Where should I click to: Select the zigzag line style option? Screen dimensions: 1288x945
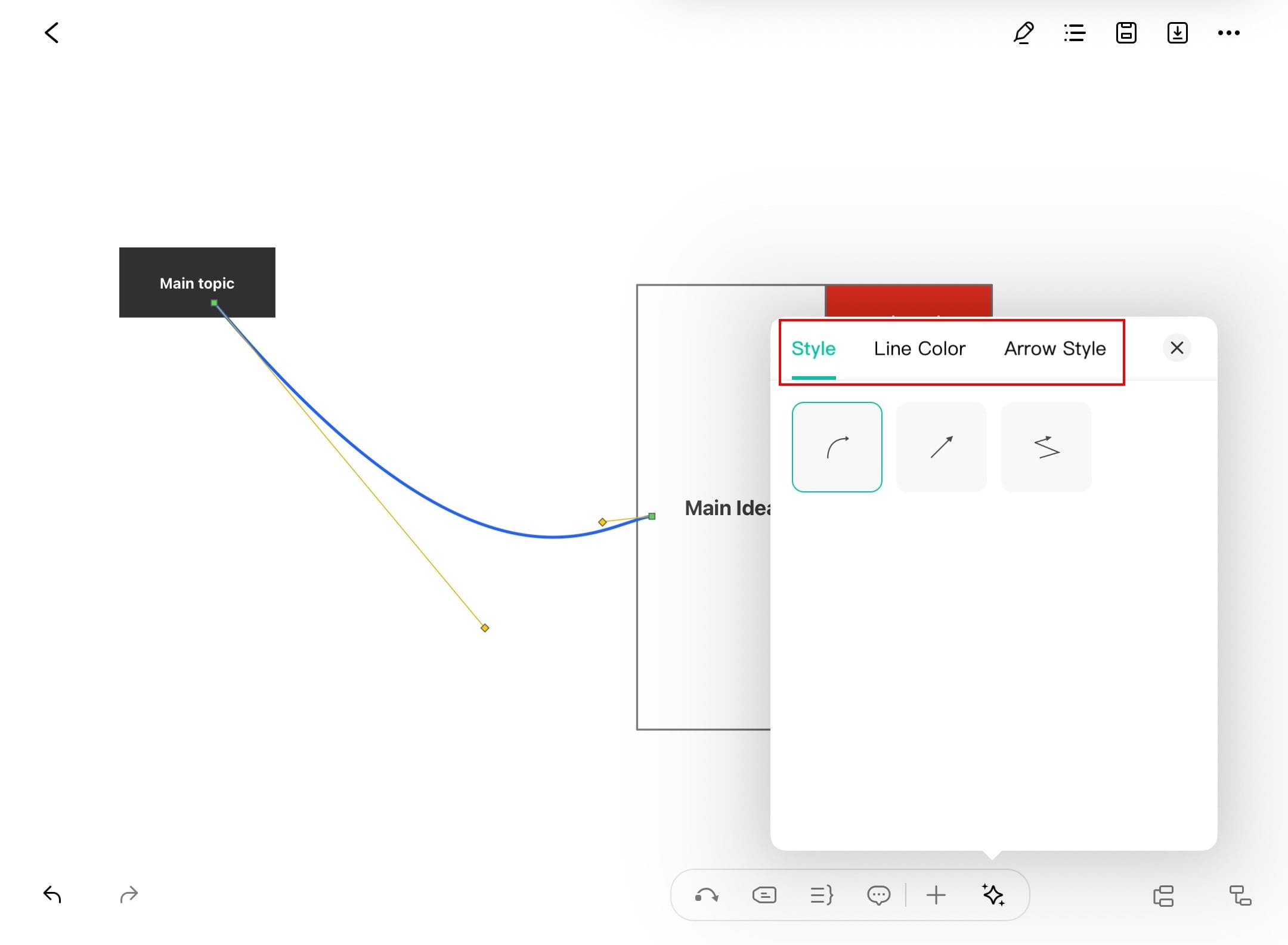pyautogui.click(x=1046, y=447)
